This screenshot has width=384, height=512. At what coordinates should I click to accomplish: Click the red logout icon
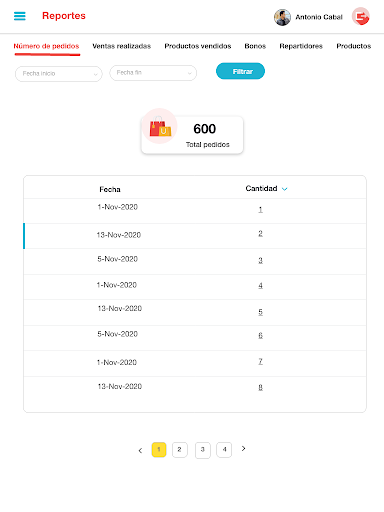click(x=361, y=16)
